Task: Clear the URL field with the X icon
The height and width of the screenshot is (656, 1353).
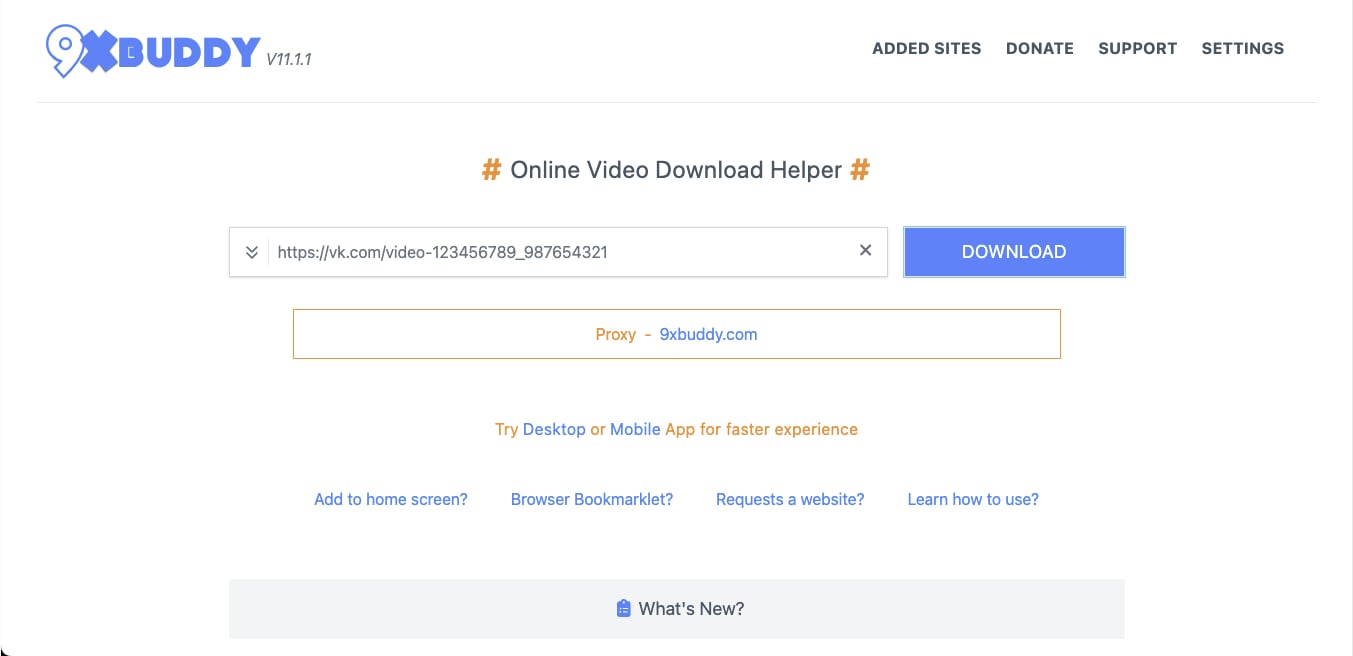Action: point(866,251)
